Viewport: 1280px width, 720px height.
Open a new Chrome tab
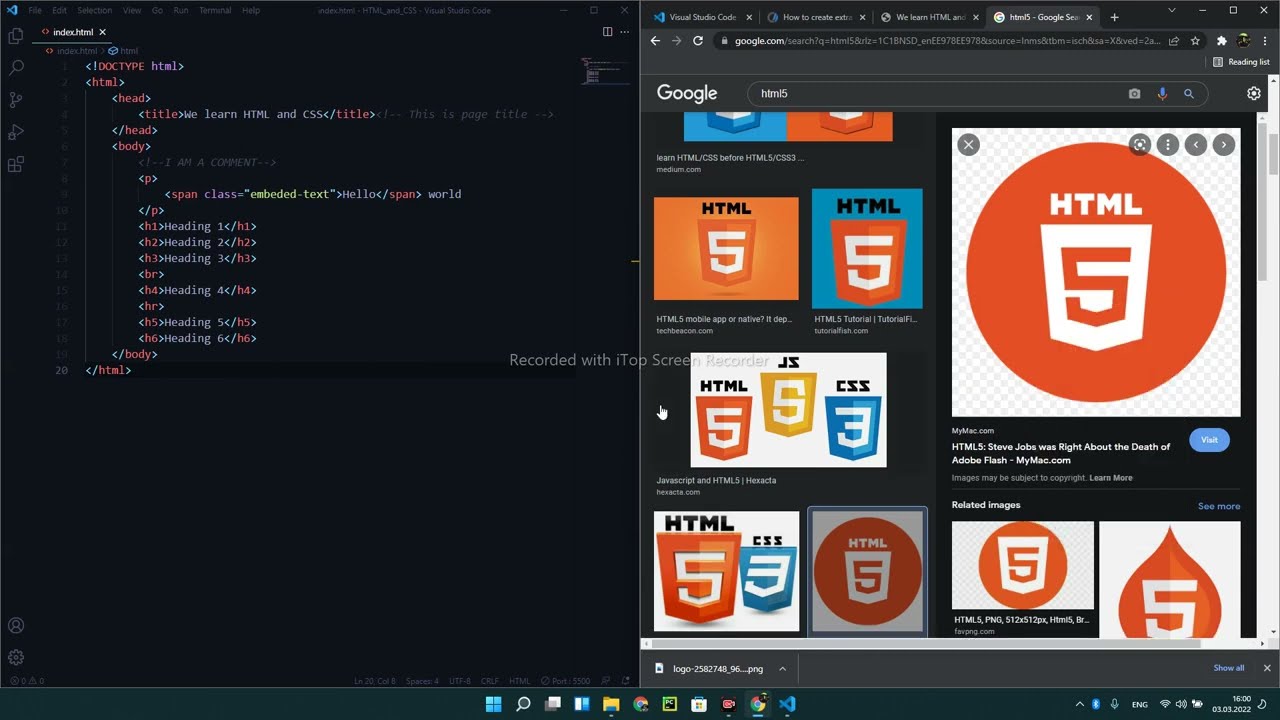coord(1114,17)
